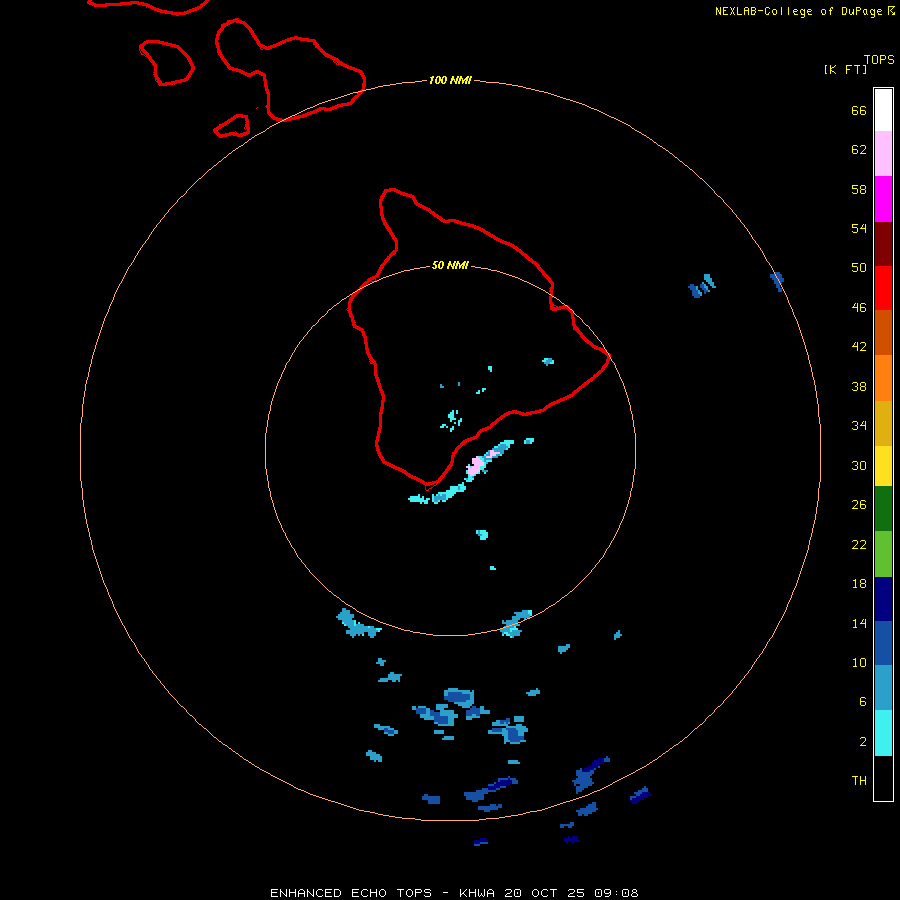Click the navy 14-18 kft legend swatch

(883, 599)
